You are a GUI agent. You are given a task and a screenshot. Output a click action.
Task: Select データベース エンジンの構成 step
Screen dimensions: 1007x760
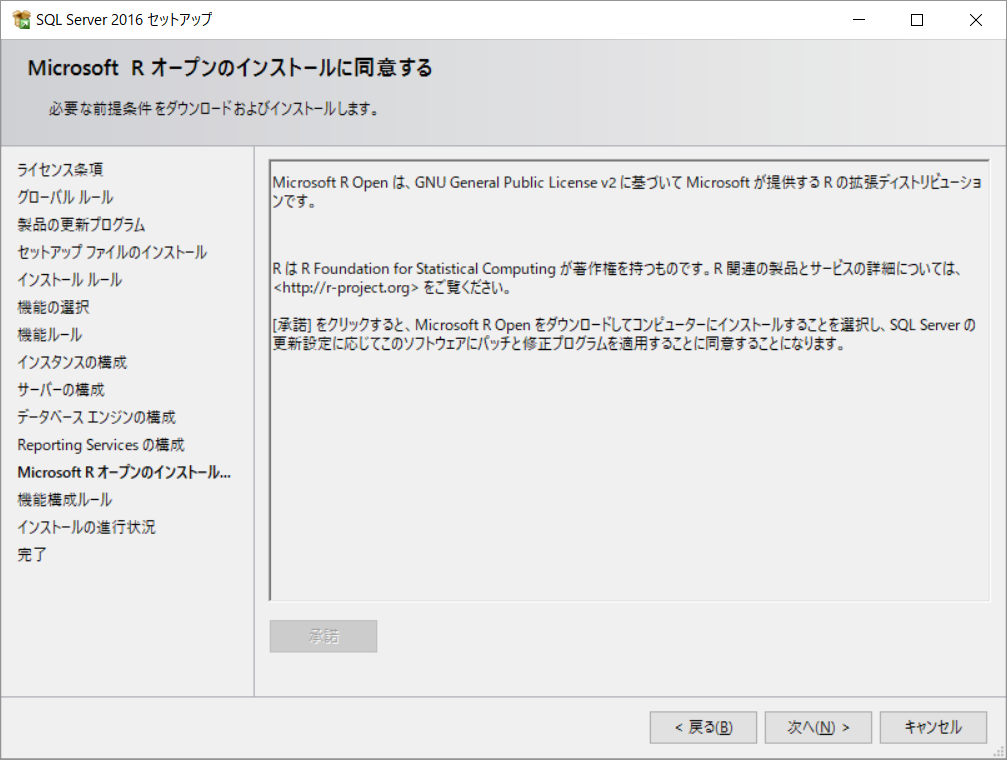(96, 418)
